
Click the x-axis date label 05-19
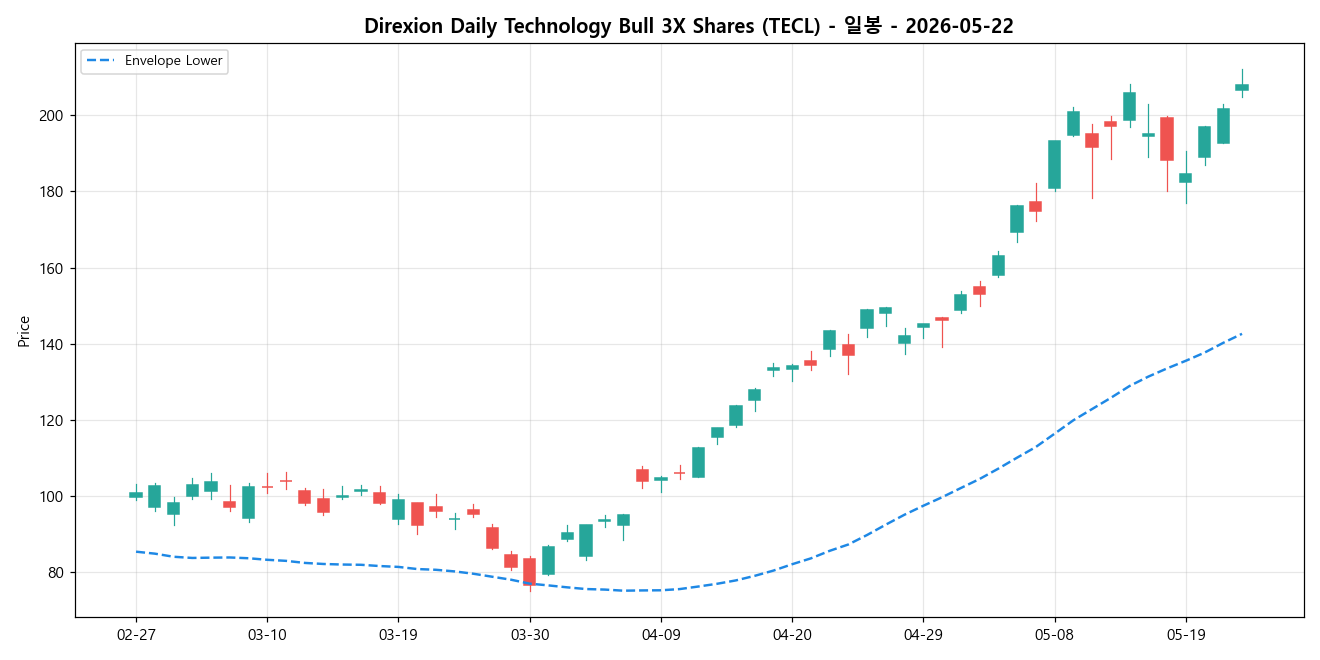1186,635
